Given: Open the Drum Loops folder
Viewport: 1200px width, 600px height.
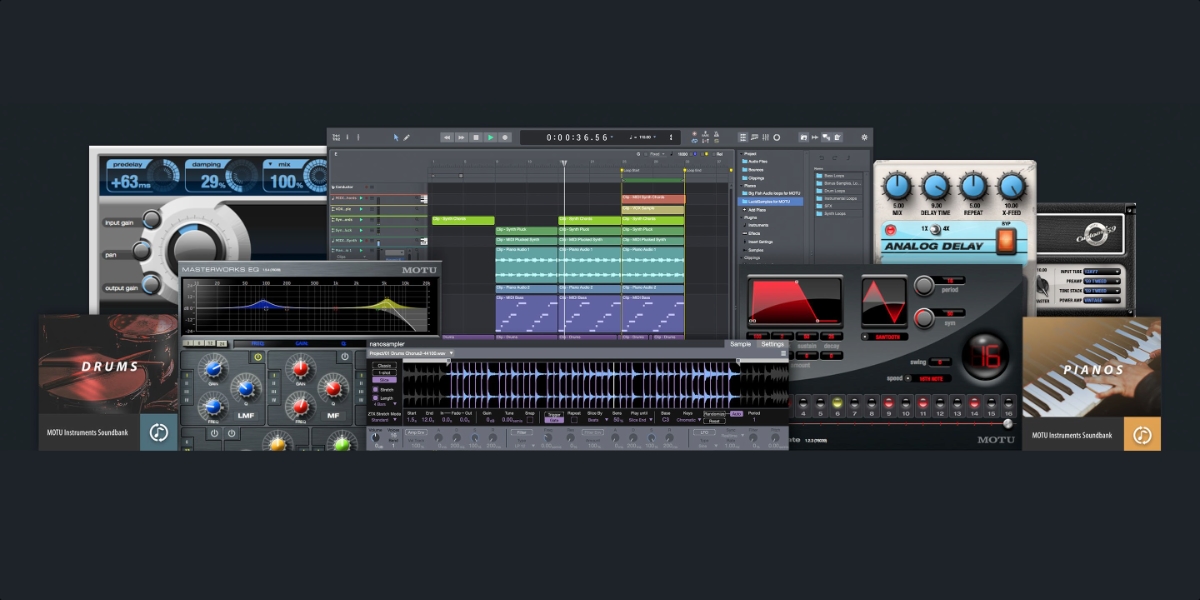Looking at the screenshot, I should click(838, 191).
